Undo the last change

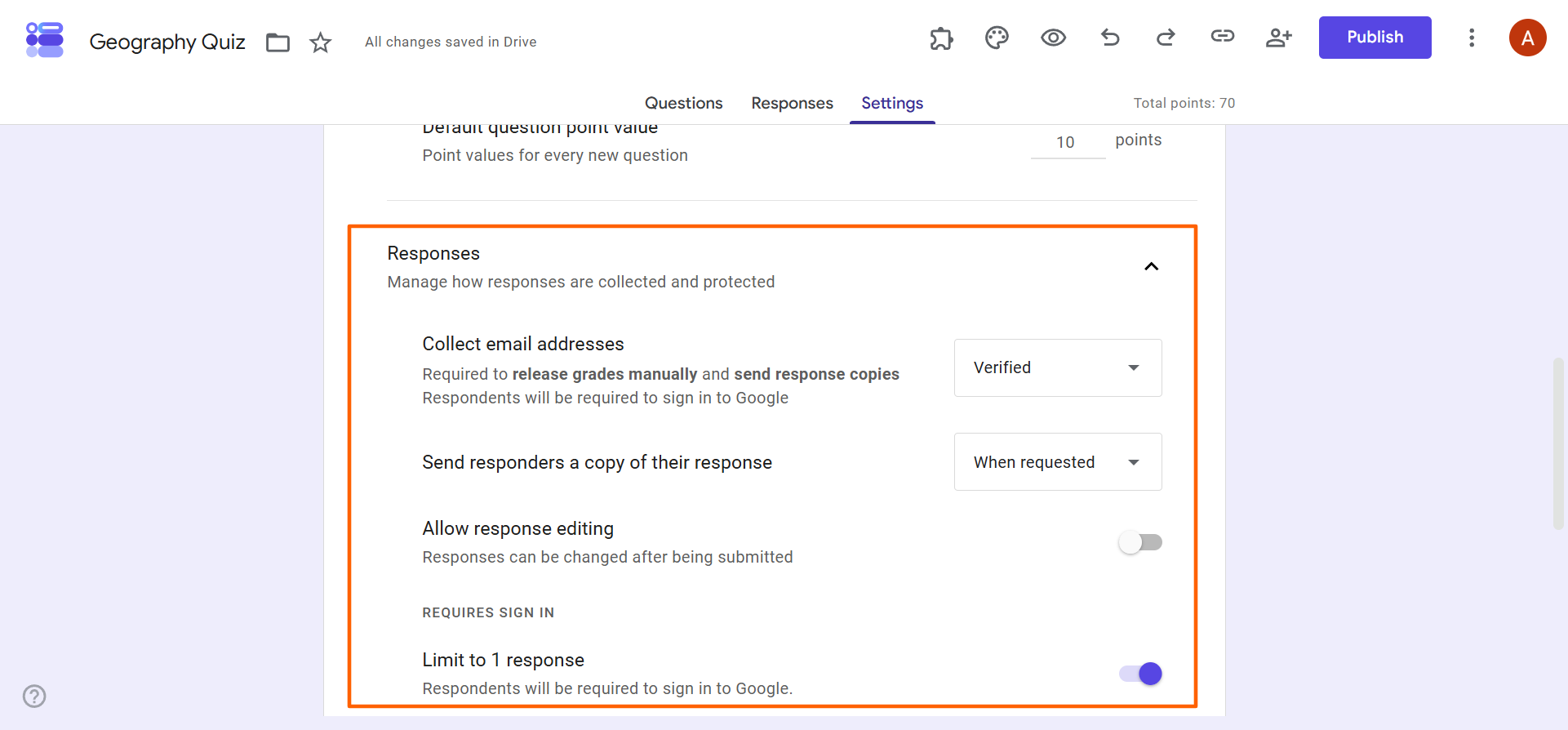[1110, 38]
